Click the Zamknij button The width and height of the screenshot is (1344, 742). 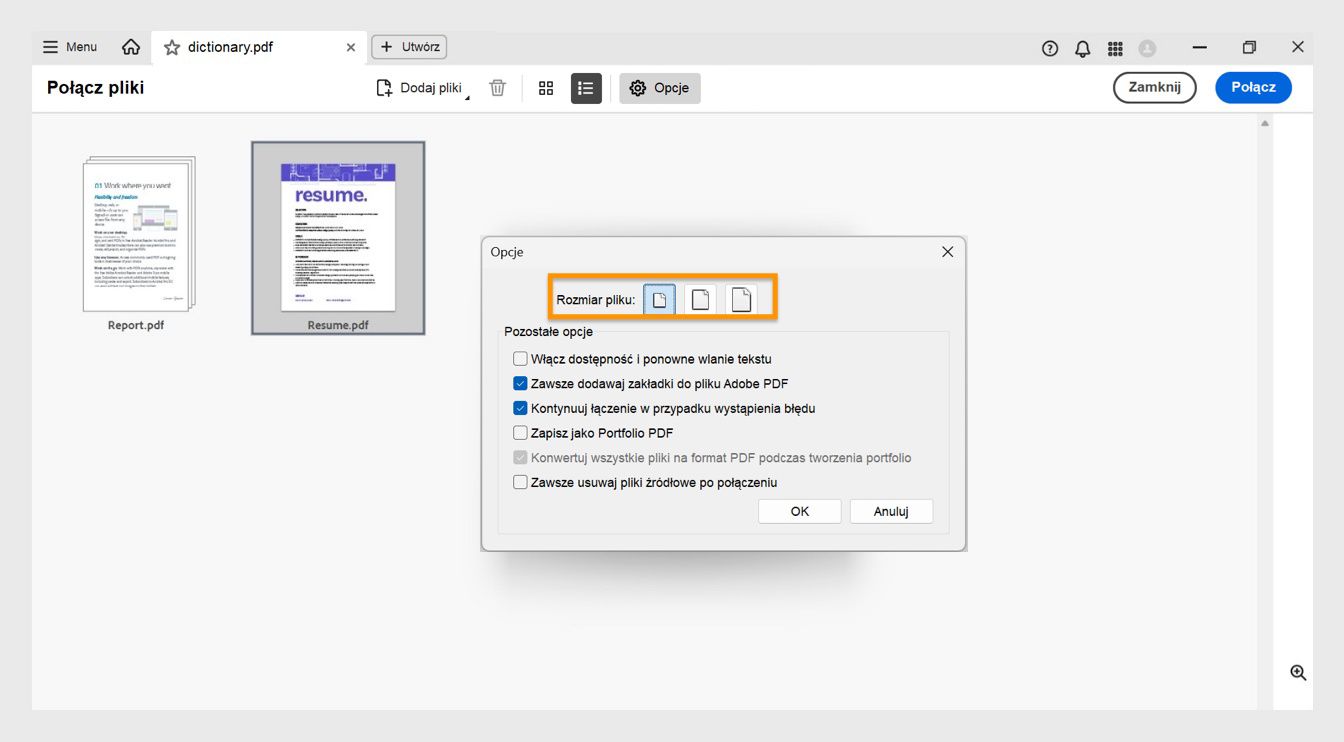coord(1155,87)
